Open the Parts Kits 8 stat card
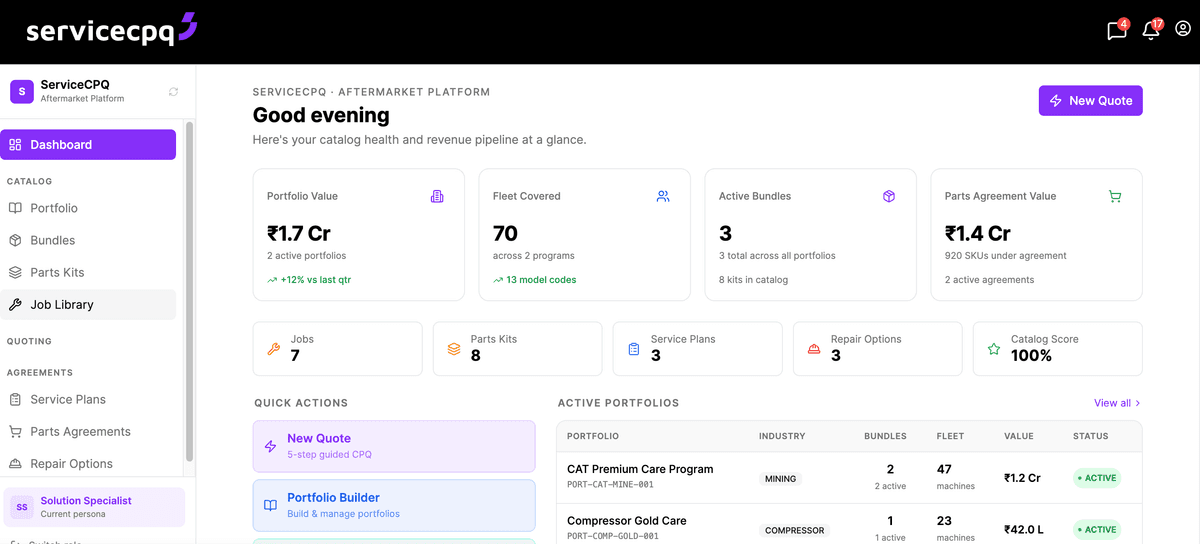 coord(518,348)
